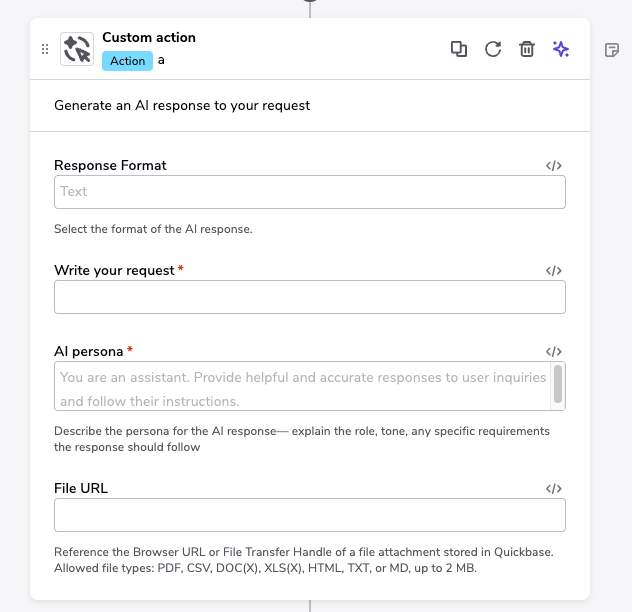Click the code icon for AI persona

554,352
